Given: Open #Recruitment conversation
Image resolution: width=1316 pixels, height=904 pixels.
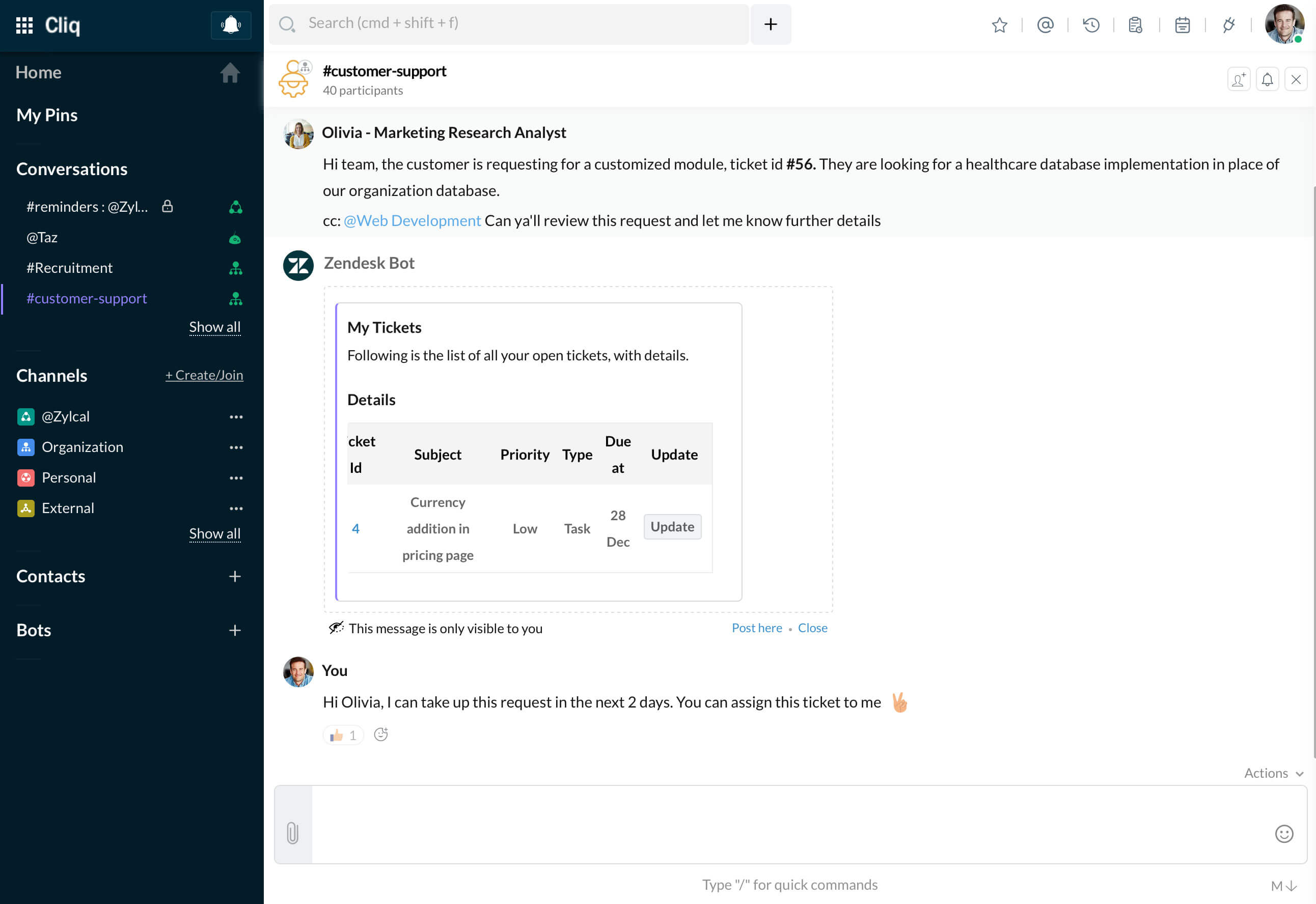Looking at the screenshot, I should [131, 268].
